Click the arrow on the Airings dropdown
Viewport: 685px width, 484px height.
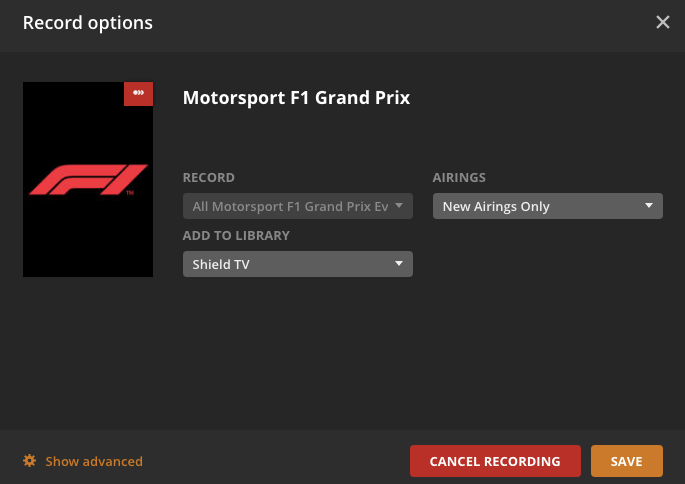coord(649,206)
